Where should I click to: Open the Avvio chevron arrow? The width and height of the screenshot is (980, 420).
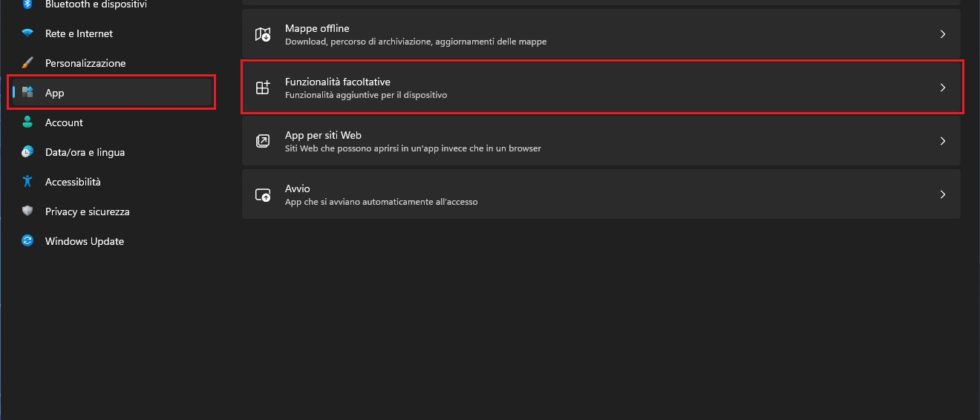tap(942, 195)
